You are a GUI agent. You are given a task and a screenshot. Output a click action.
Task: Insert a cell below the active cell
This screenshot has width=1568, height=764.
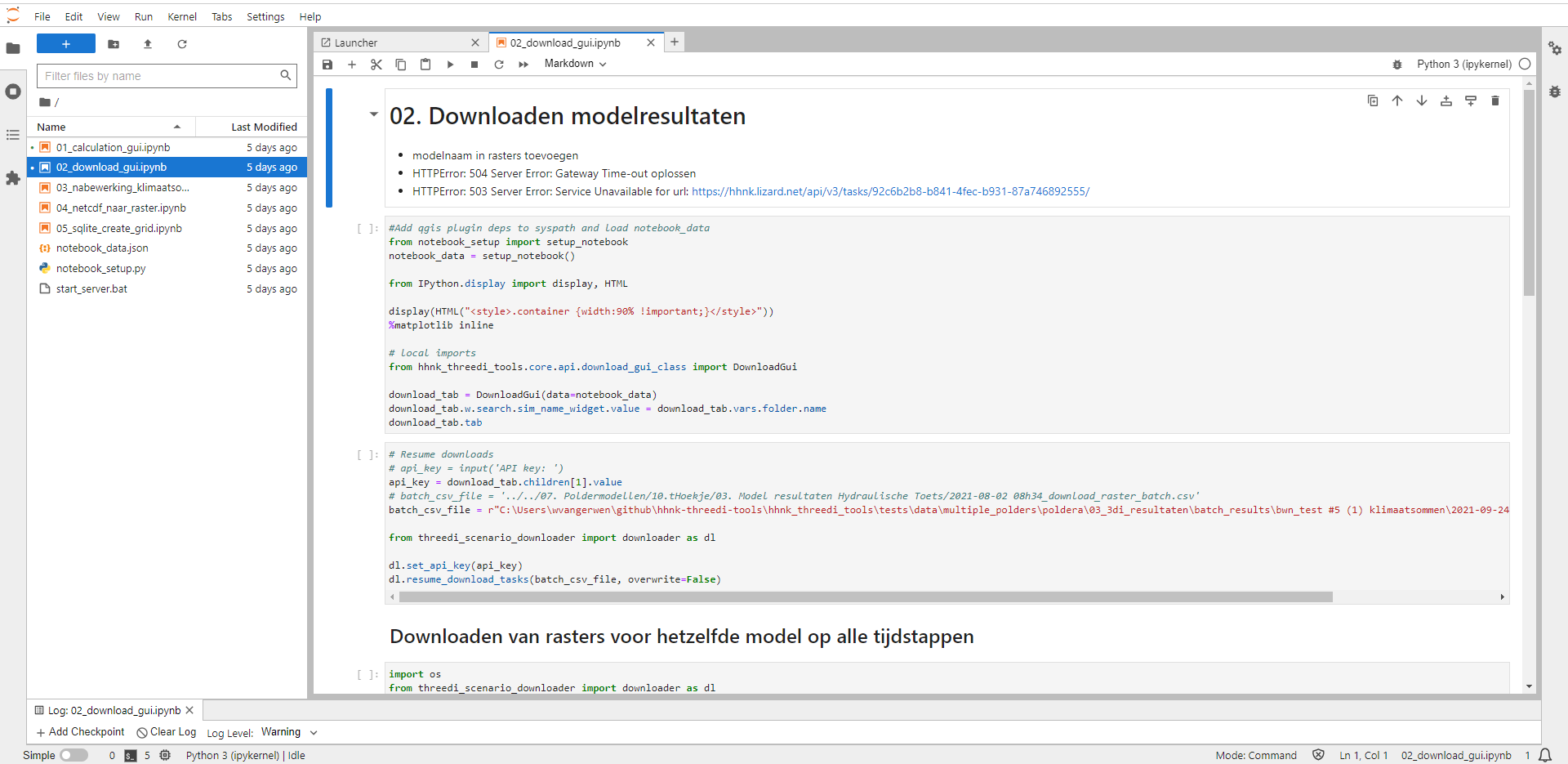pos(1471,101)
